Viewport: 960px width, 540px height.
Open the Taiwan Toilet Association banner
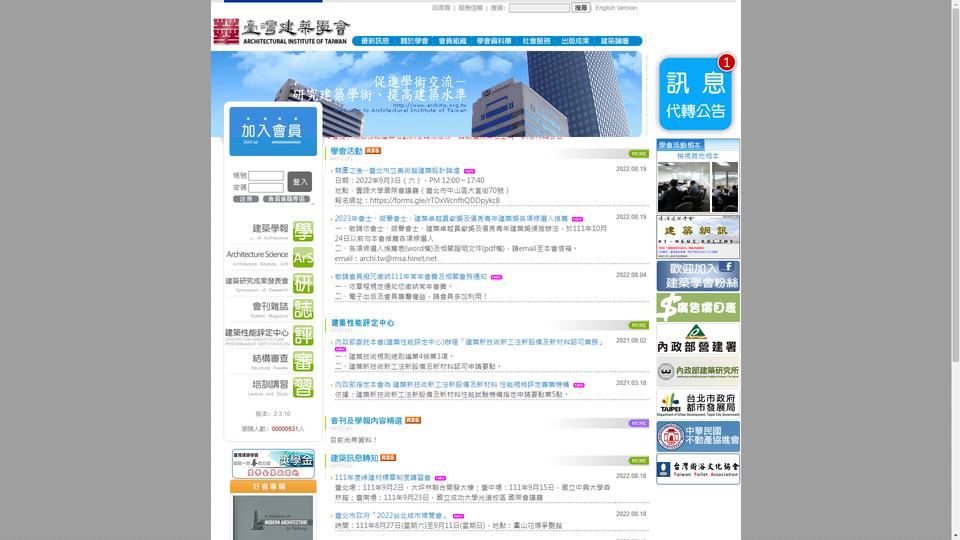(x=698, y=469)
